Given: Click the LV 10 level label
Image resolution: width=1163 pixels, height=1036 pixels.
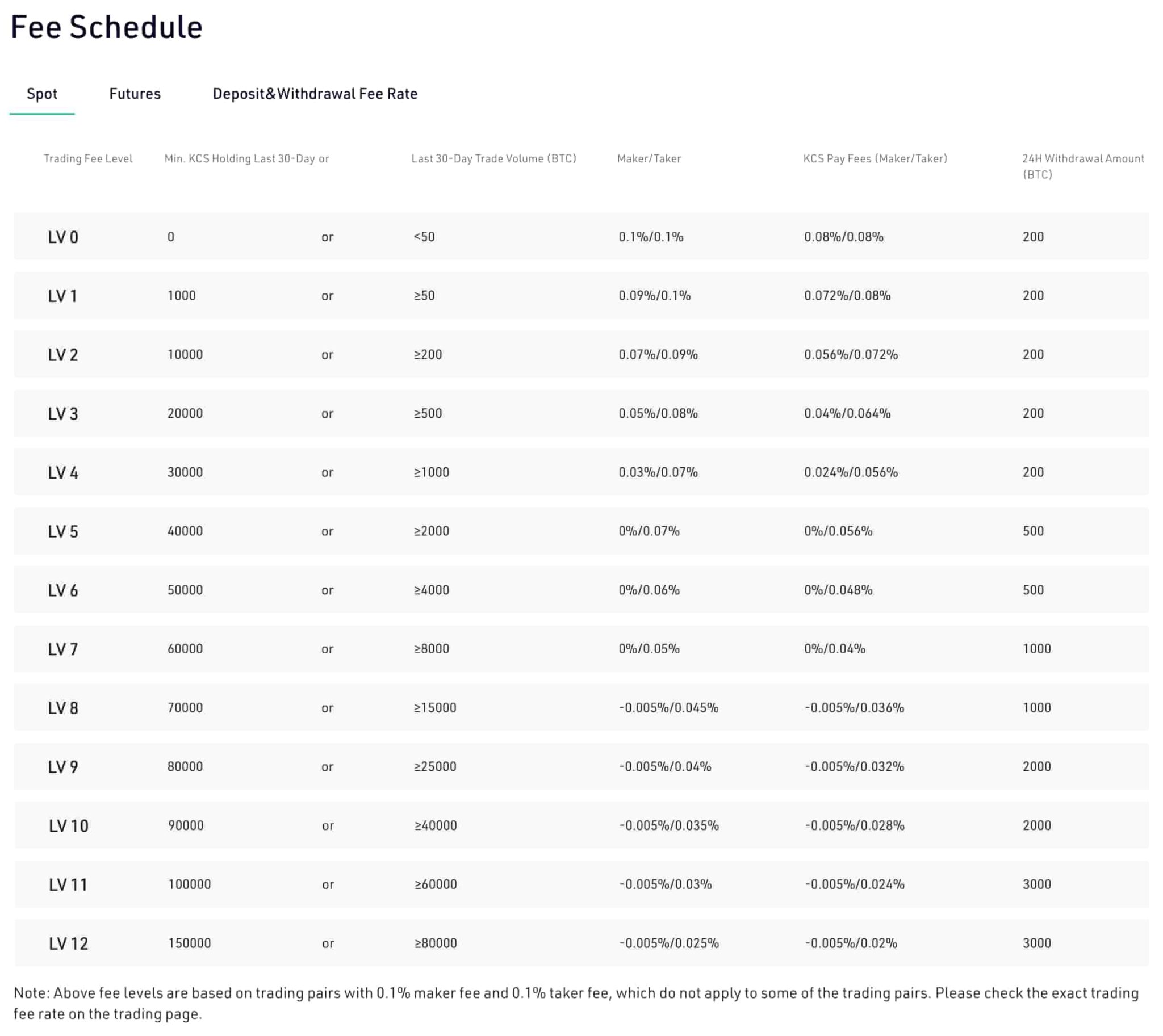Looking at the screenshot, I should coord(68,825).
